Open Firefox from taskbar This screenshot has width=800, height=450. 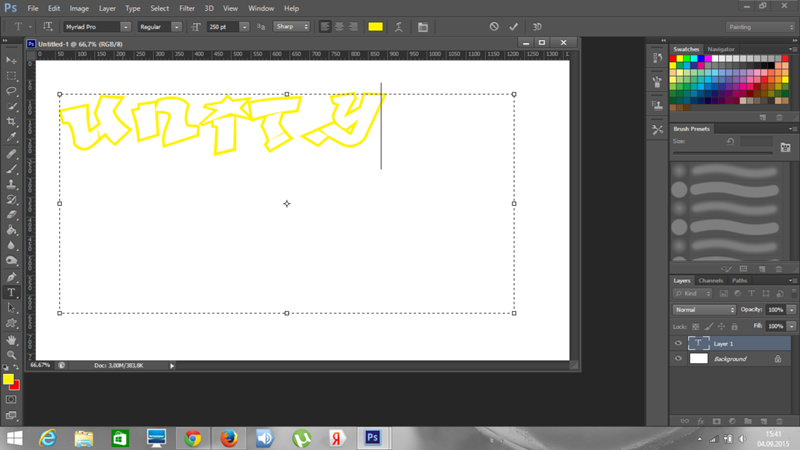coord(229,438)
